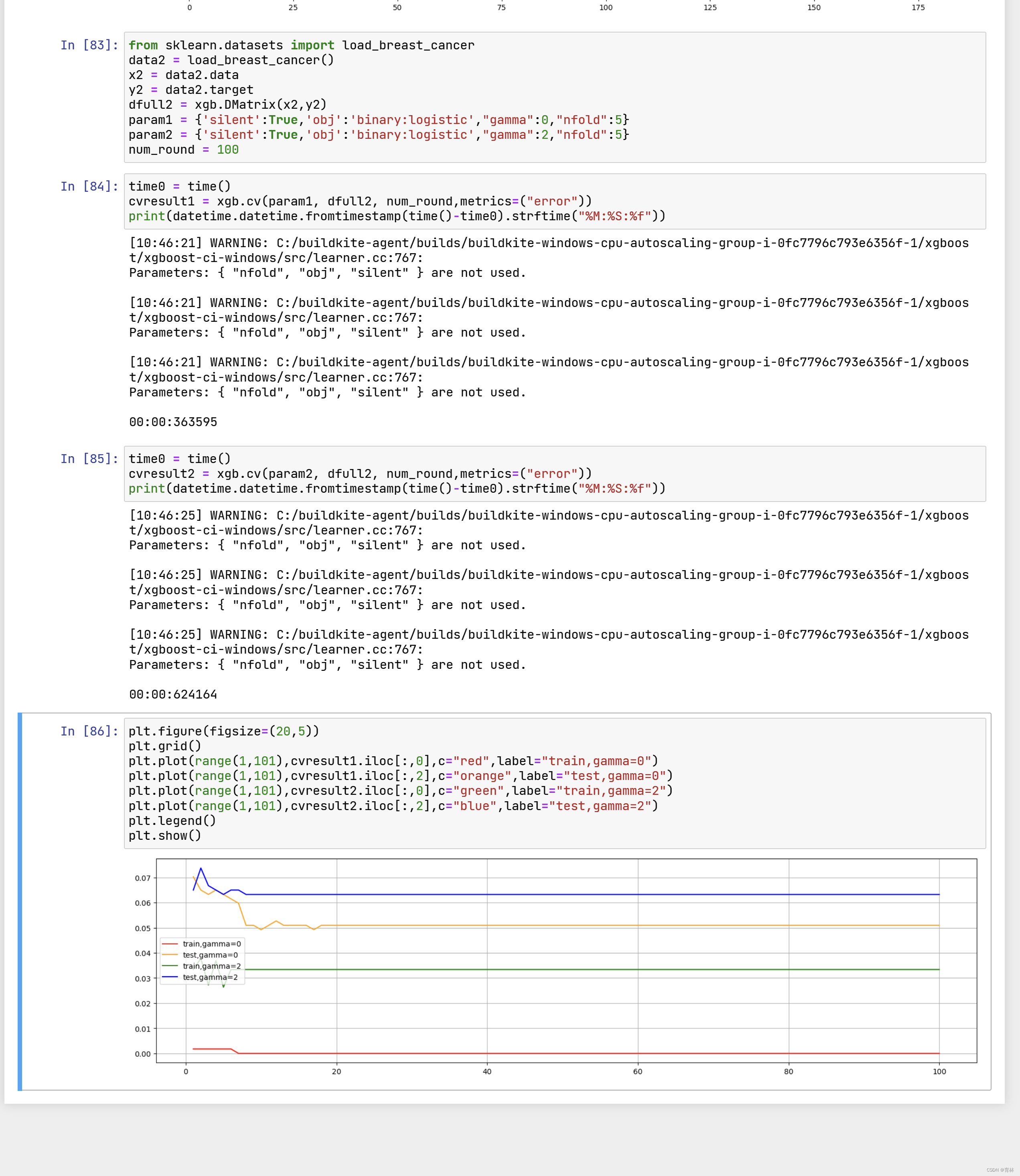Image resolution: width=1020 pixels, height=1176 pixels.
Task: Click the plot line labeled 'test,gamma=0' in code
Action: pos(401,776)
